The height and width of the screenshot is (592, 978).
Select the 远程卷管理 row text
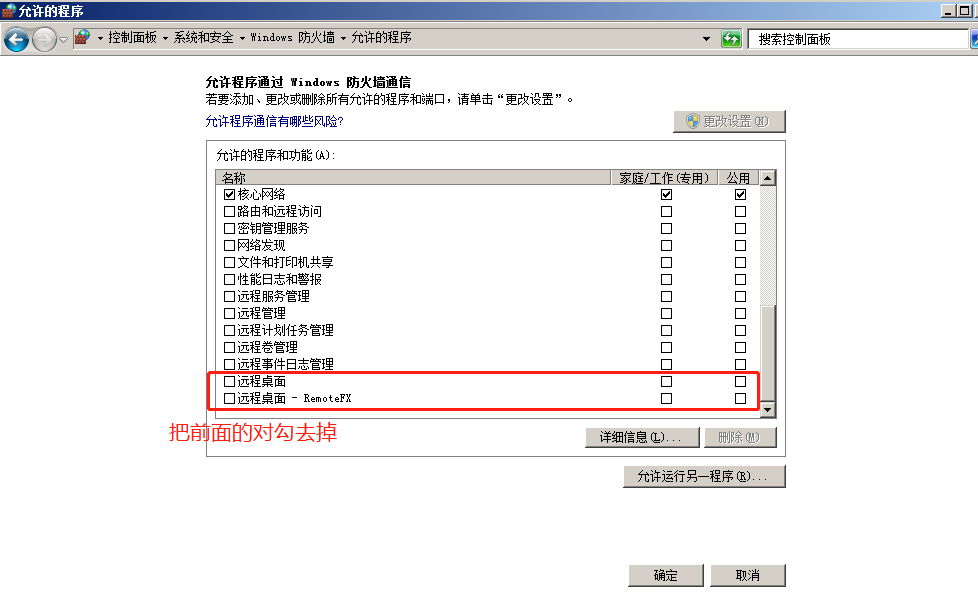267,347
